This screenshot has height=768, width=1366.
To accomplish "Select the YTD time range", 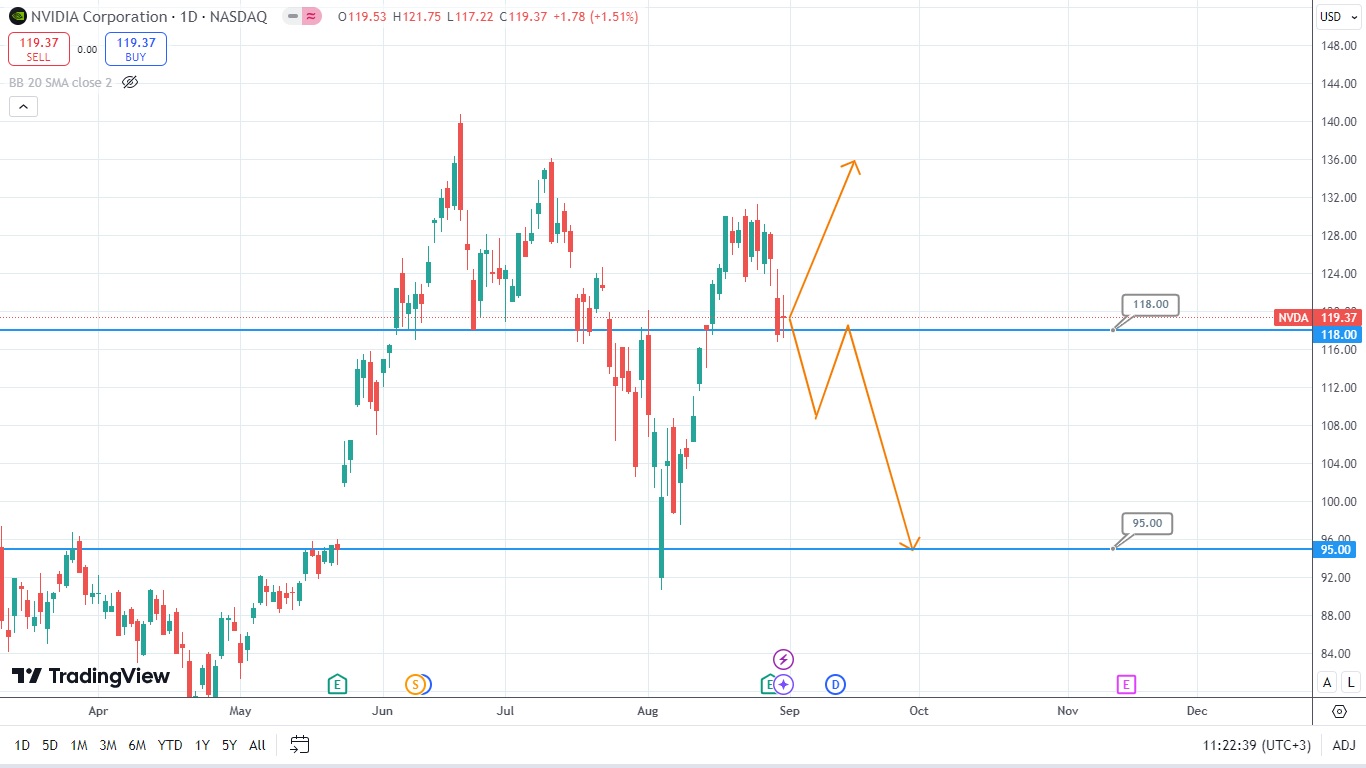I will pyautogui.click(x=171, y=745).
